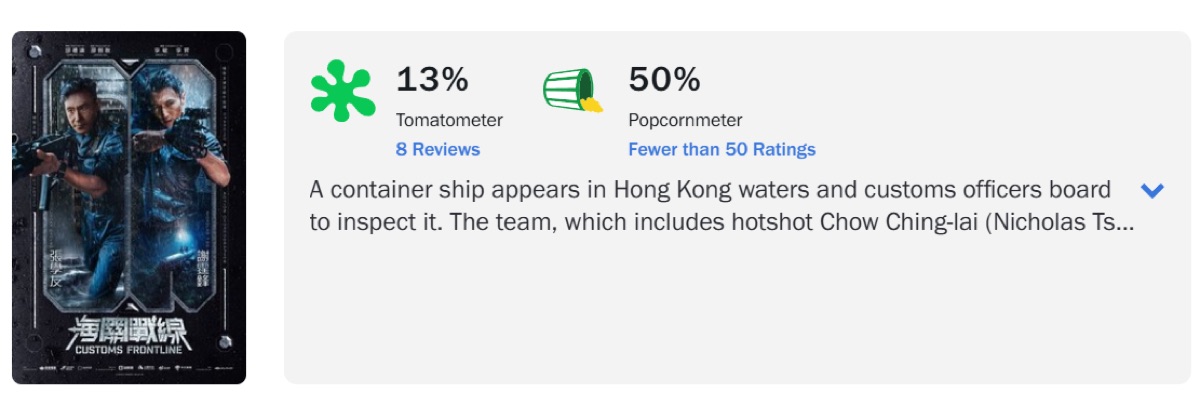Screen dimensions: 1200x407
Task: Open the 8 Reviews link
Action: (x=438, y=149)
